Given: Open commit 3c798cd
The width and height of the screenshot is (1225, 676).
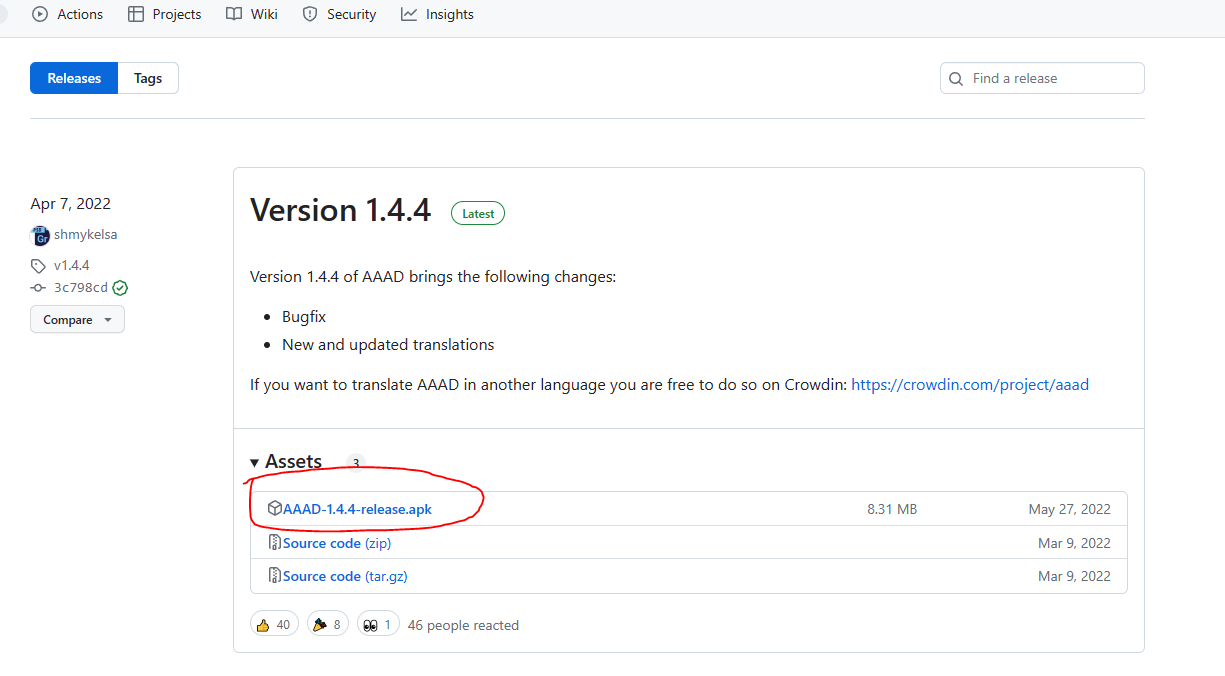Looking at the screenshot, I should click(81, 288).
